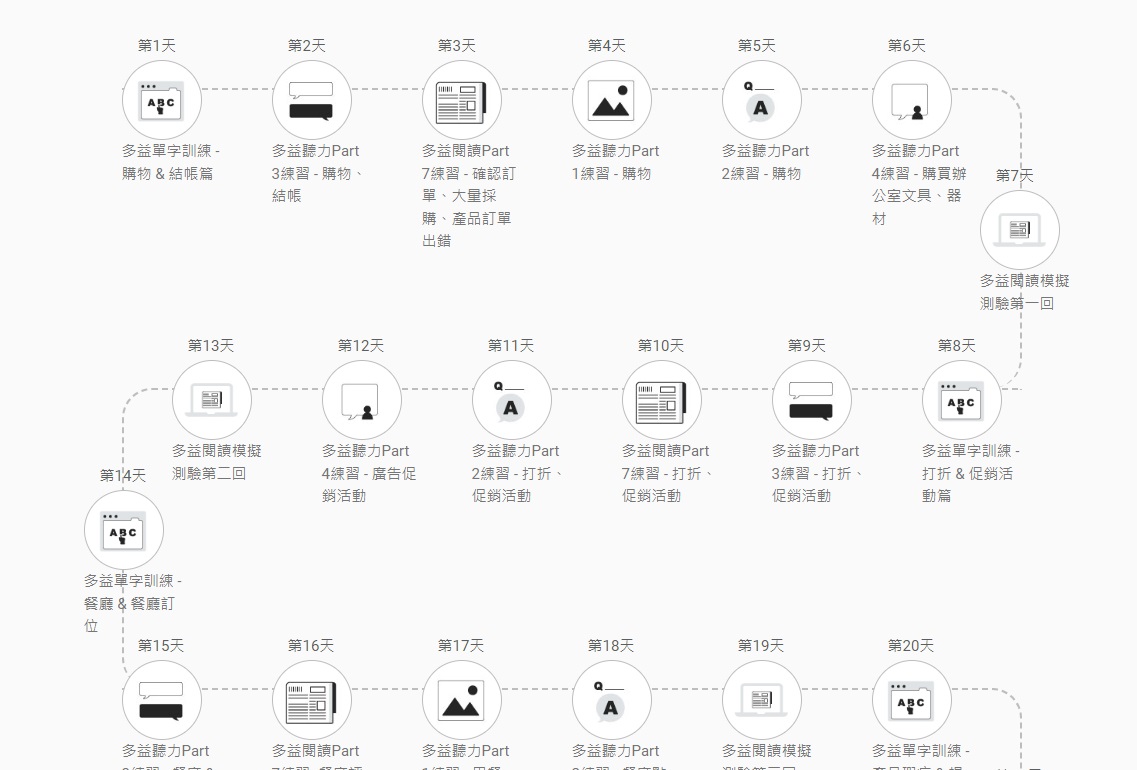
Task: Select the Day 1 vocabulary training icon
Action: (x=162, y=100)
